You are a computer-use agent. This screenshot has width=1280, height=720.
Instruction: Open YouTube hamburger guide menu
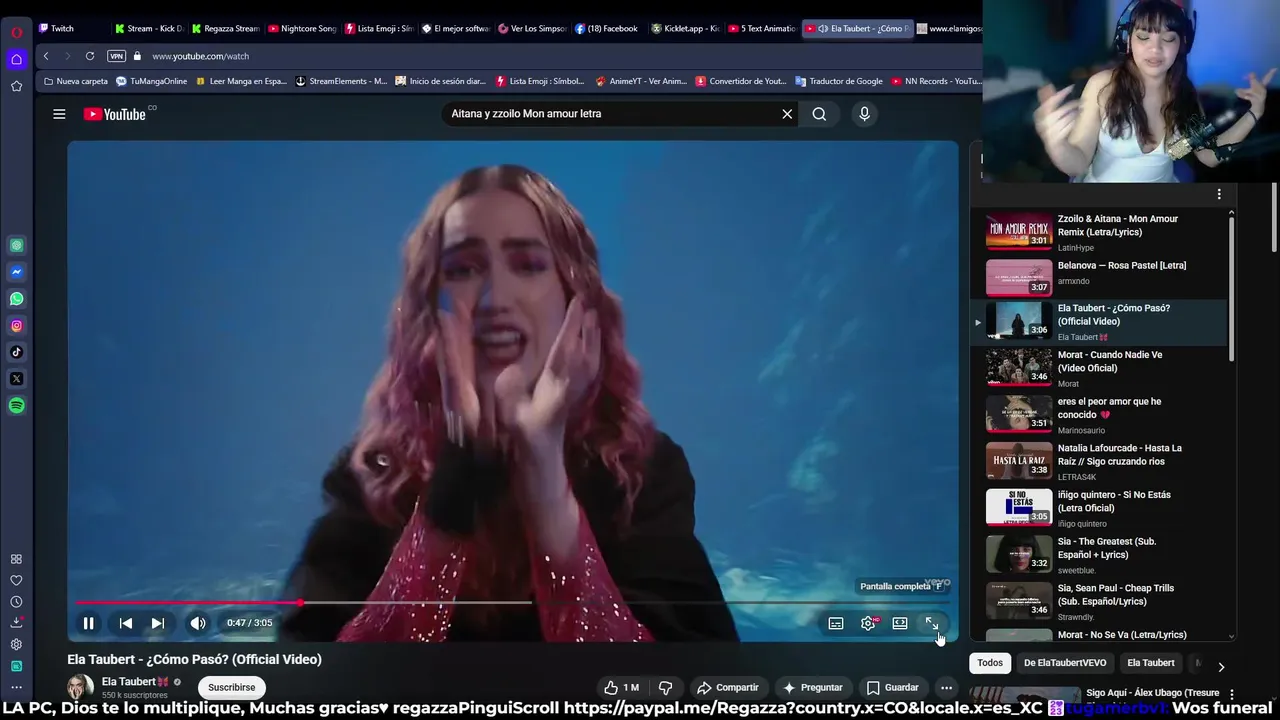(x=59, y=114)
